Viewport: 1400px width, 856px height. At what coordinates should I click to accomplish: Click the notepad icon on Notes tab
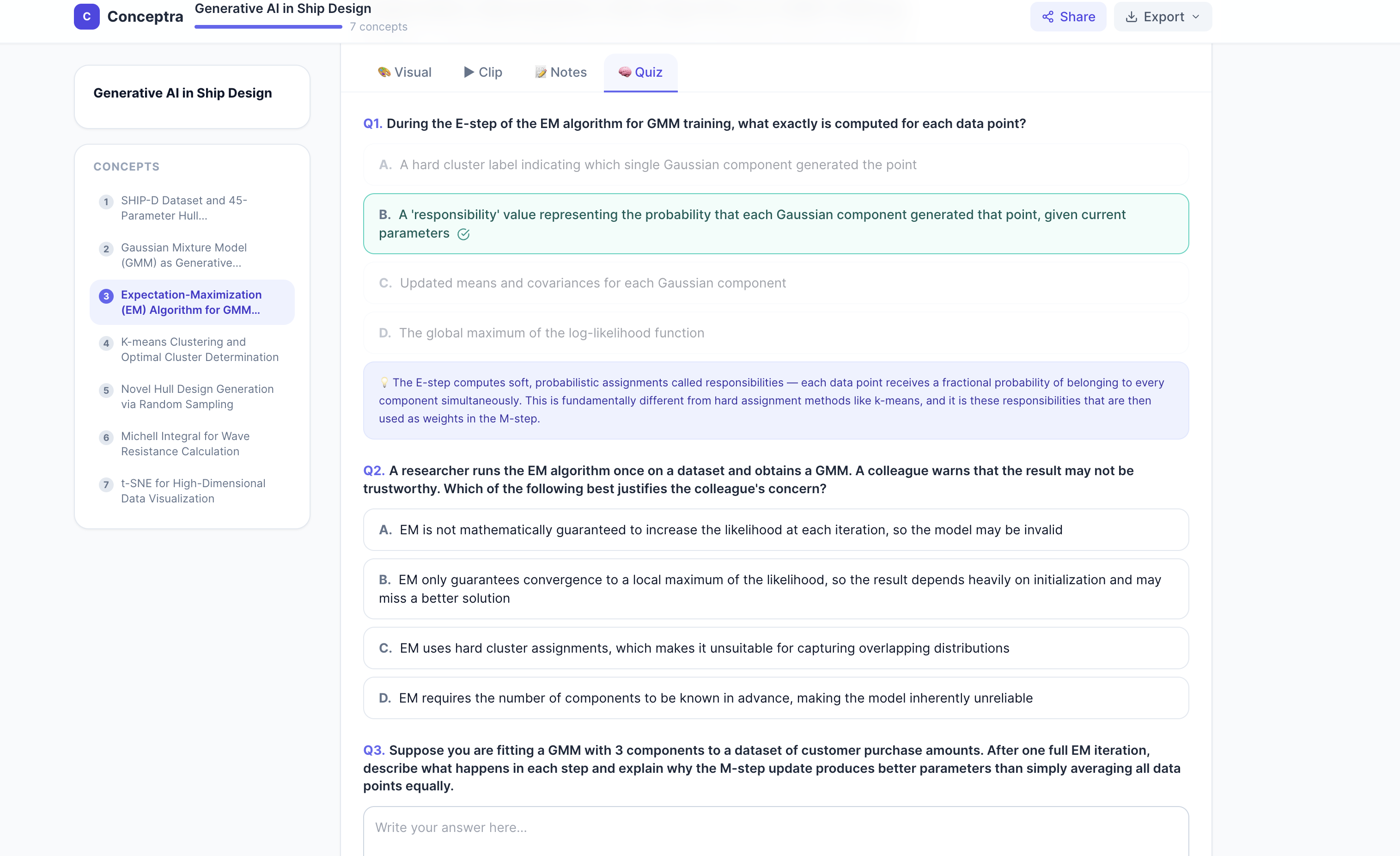coord(540,72)
